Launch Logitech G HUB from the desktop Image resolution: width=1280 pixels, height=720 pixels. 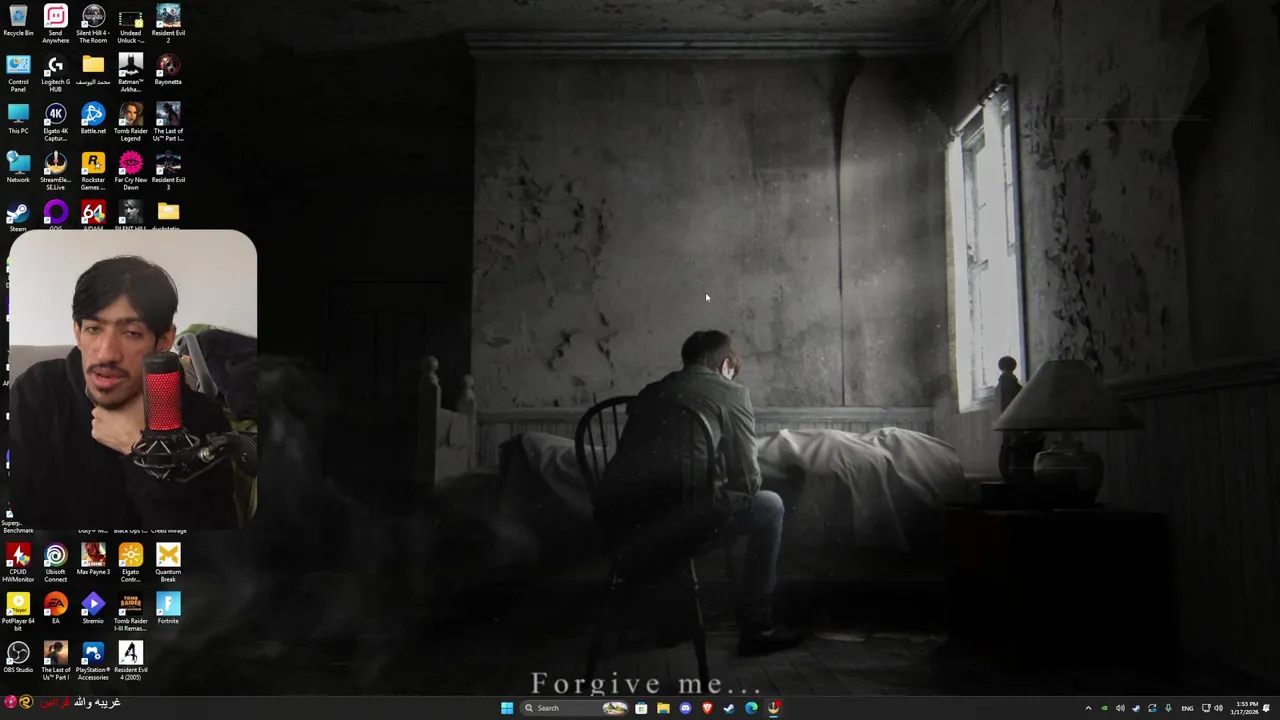pyautogui.click(x=55, y=73)
